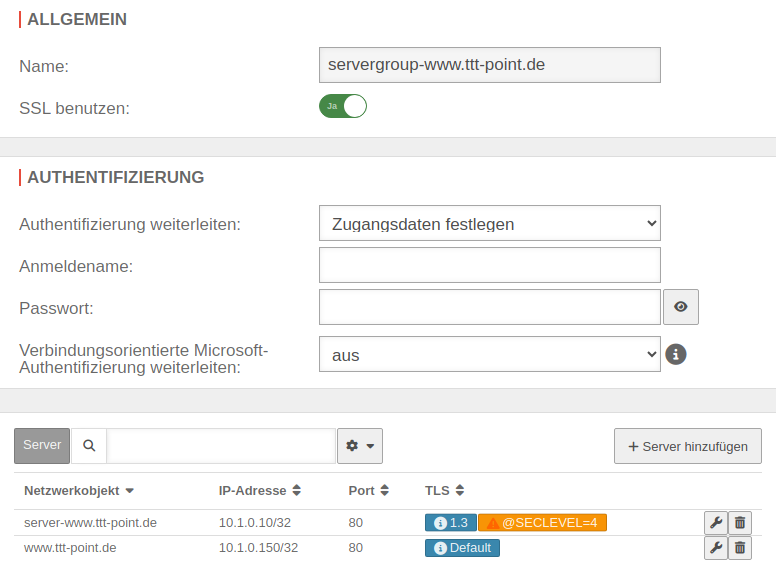The image size is (776, 579).
Task: Click the search magnifier icon
Action: click(x=89, y=446)
